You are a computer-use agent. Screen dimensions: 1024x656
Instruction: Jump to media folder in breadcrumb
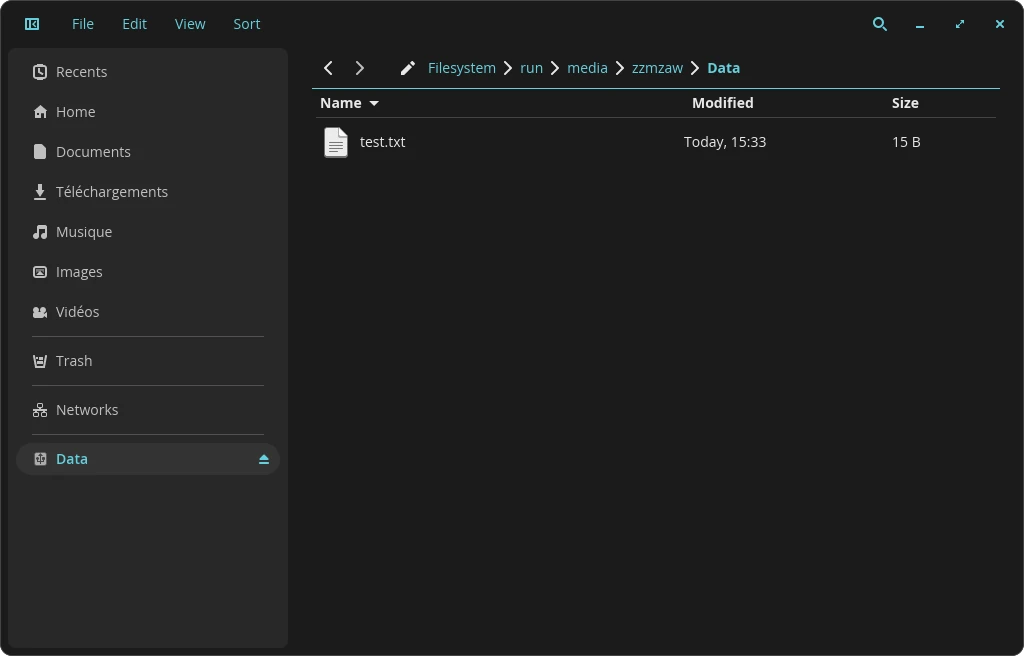click(x=587, y=68)
